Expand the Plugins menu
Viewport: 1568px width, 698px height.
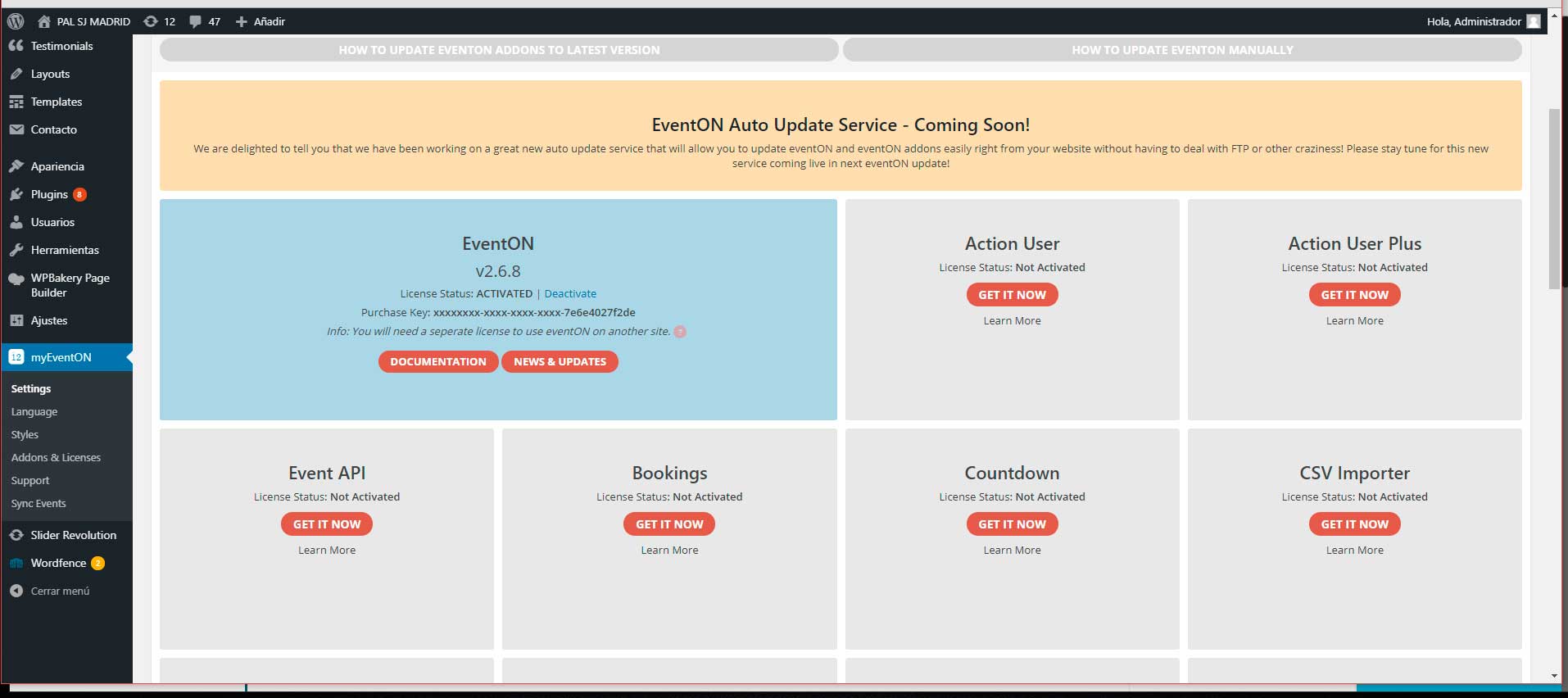click(x=49, y=194)
